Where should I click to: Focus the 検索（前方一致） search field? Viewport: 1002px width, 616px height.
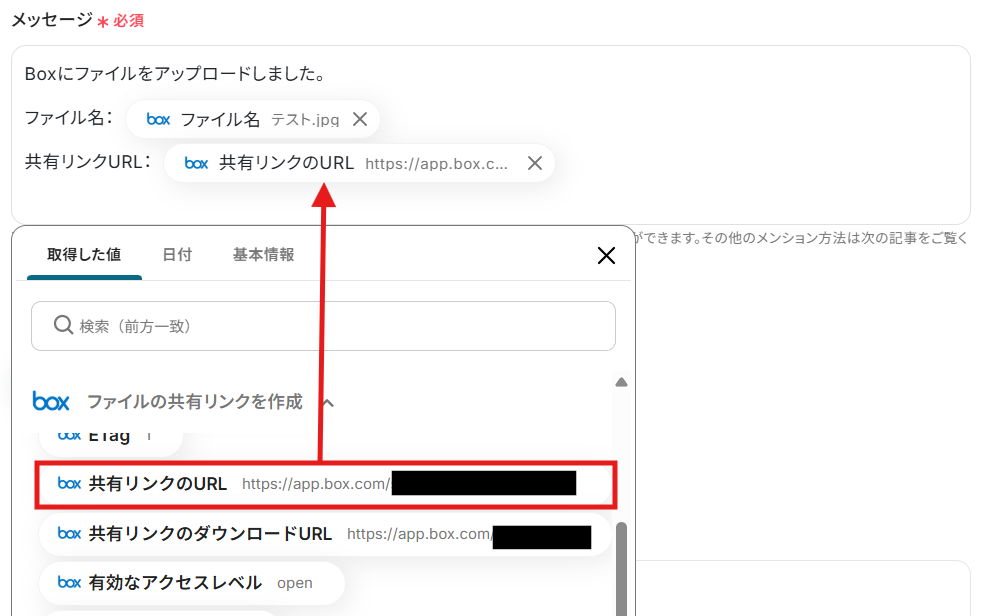coord(323,326)
